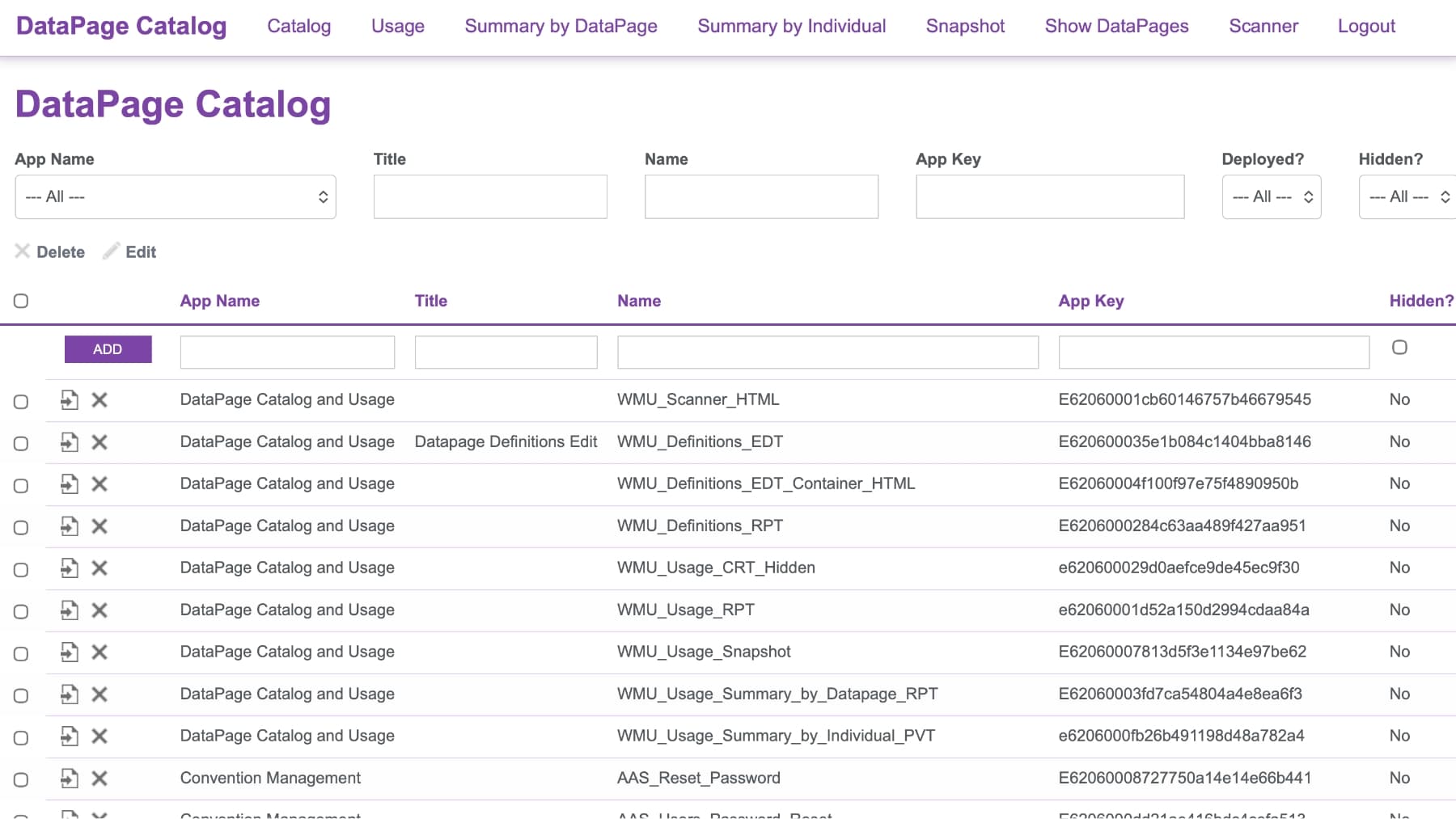Open Summary by DataPage page
The height and width of the screenshot is (819, 1456).
[561, 26]
